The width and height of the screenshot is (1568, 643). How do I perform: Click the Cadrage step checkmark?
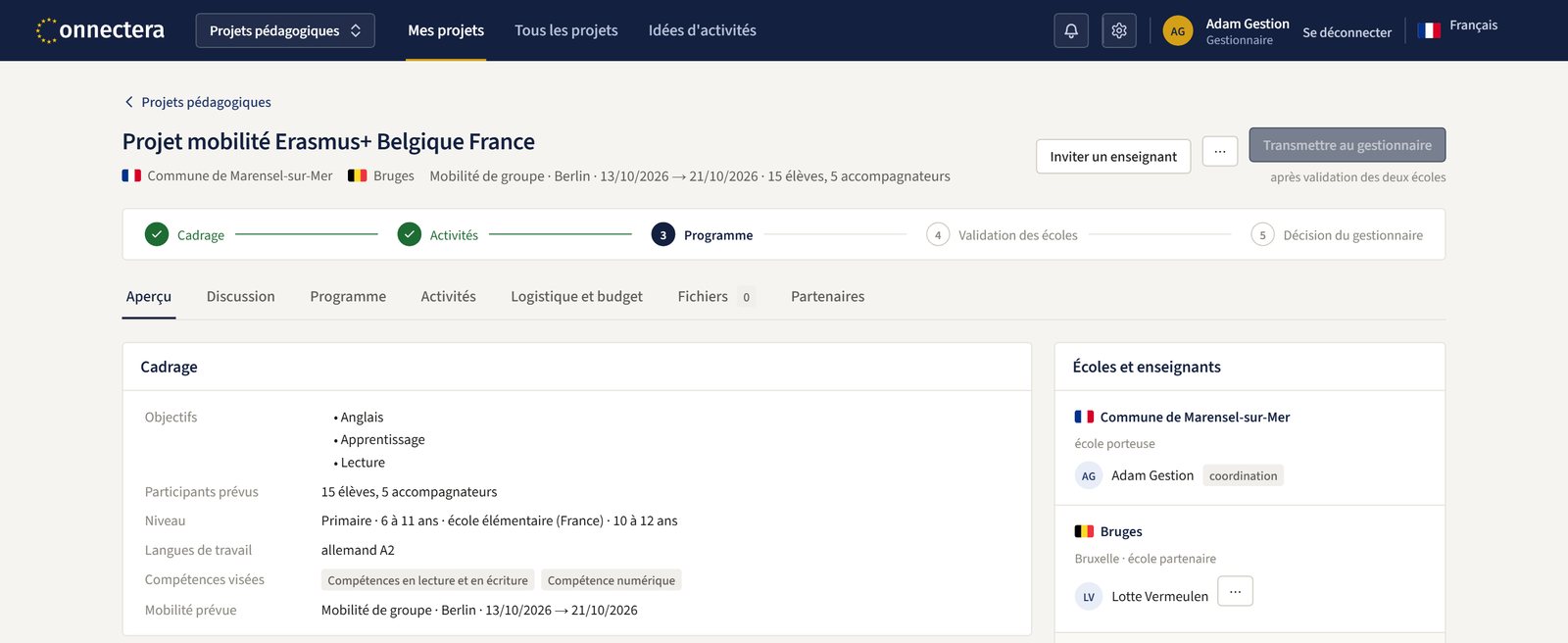157,234
